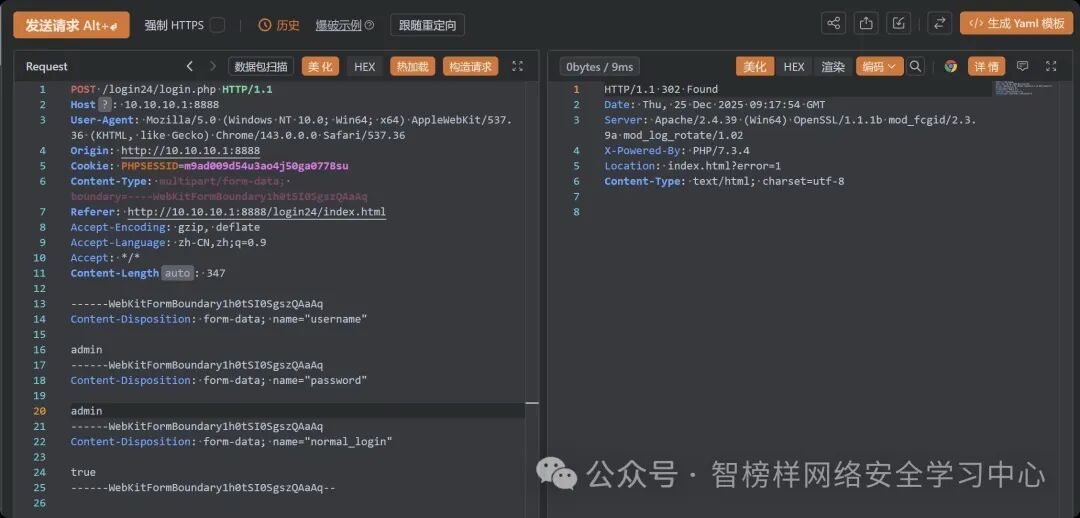Click the Origin URL http://10.10.10.1:8888

tap(190, 150)
